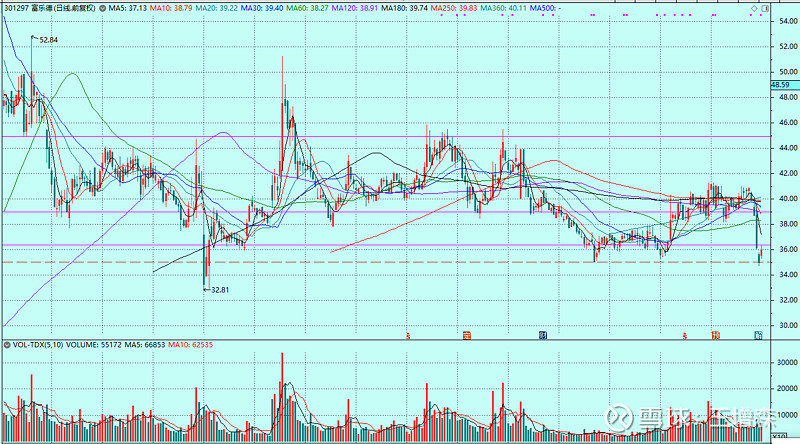Viewport: 800px width, 444px height.
Task: Click the teal marker at latest date
Action: [x=759, y=335]
